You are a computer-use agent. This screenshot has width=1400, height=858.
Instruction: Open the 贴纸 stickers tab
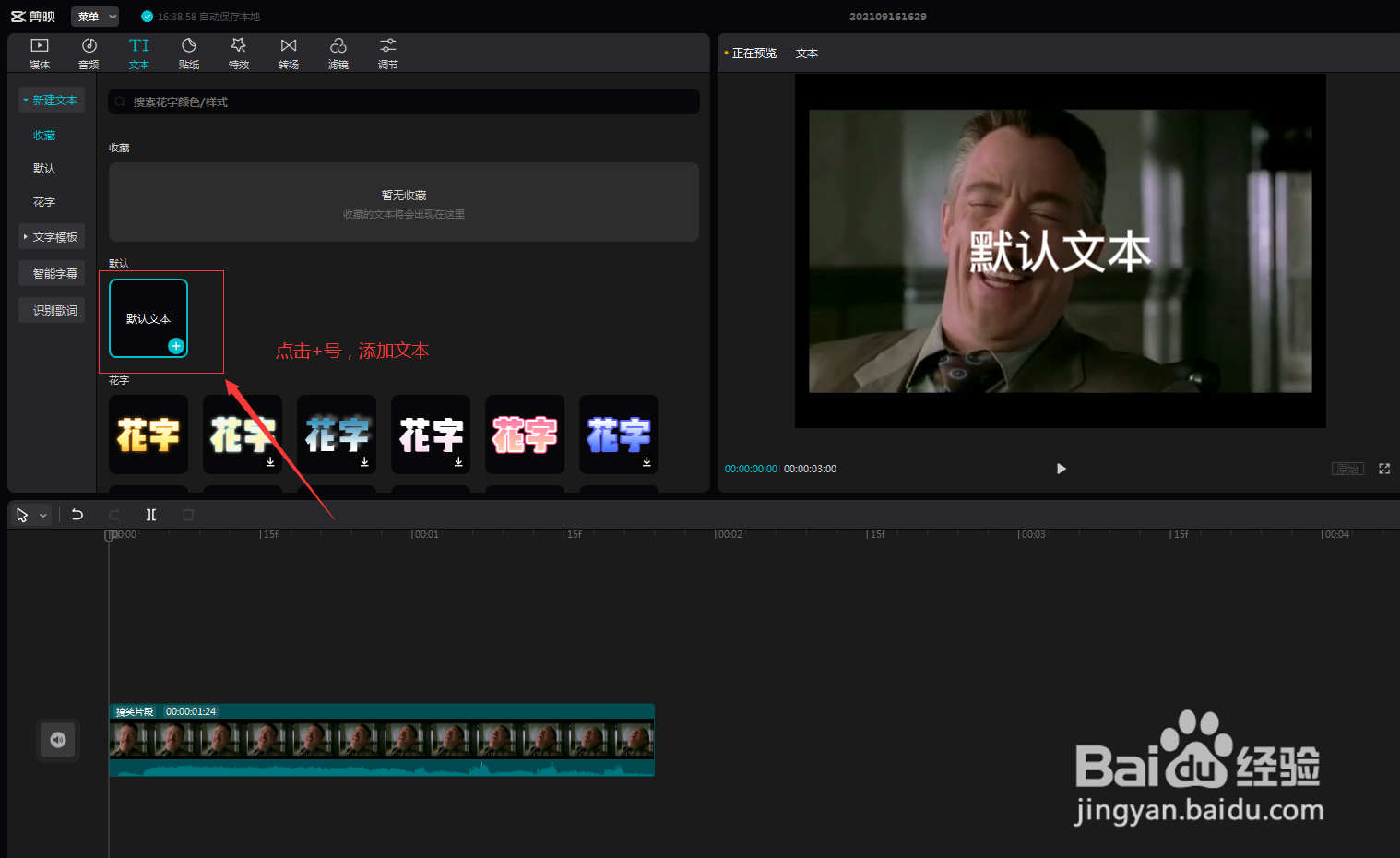[x=189, y=54]
